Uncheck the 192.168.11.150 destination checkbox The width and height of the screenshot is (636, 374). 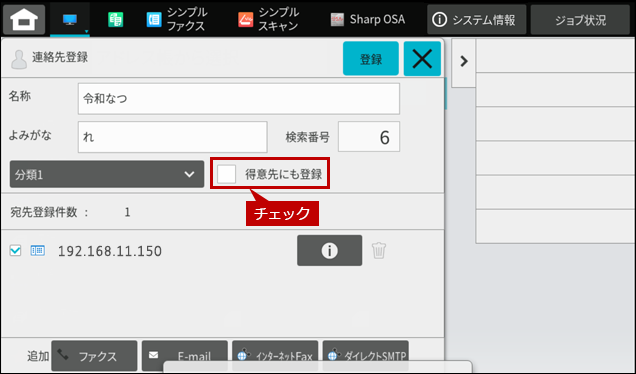pos(15,251)
